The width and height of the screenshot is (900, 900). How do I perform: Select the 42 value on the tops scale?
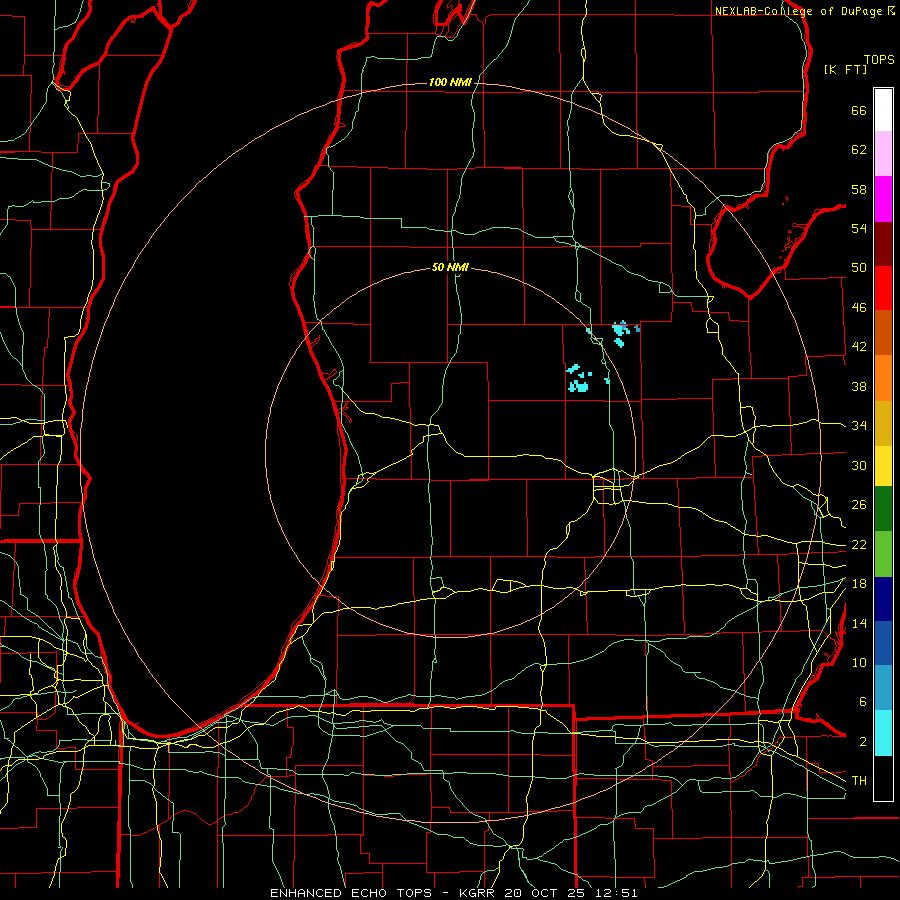(859, 347)
